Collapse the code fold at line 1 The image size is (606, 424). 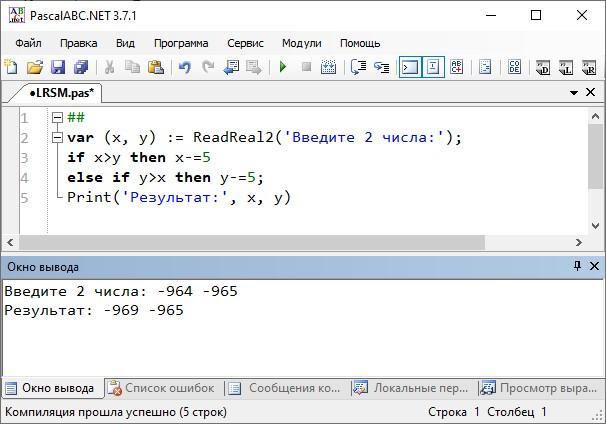click(x=57, y=117)
